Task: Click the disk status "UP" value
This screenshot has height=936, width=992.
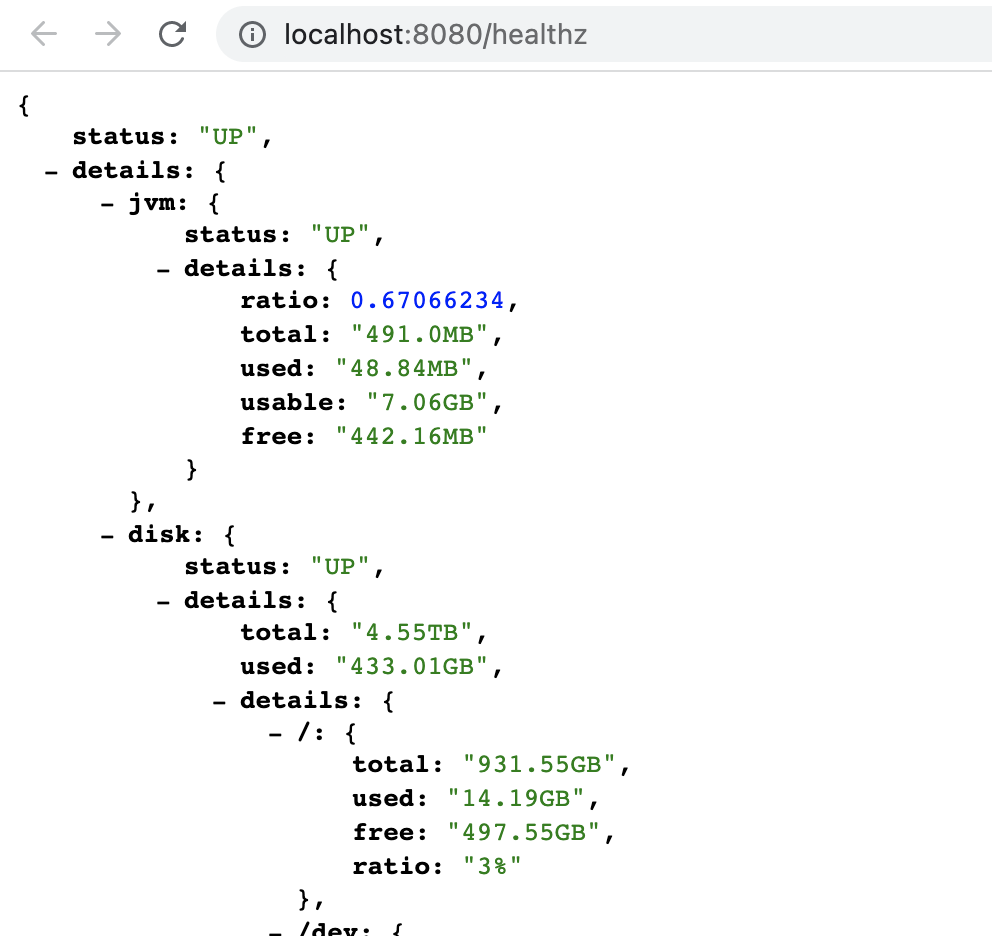Action: 340,566
